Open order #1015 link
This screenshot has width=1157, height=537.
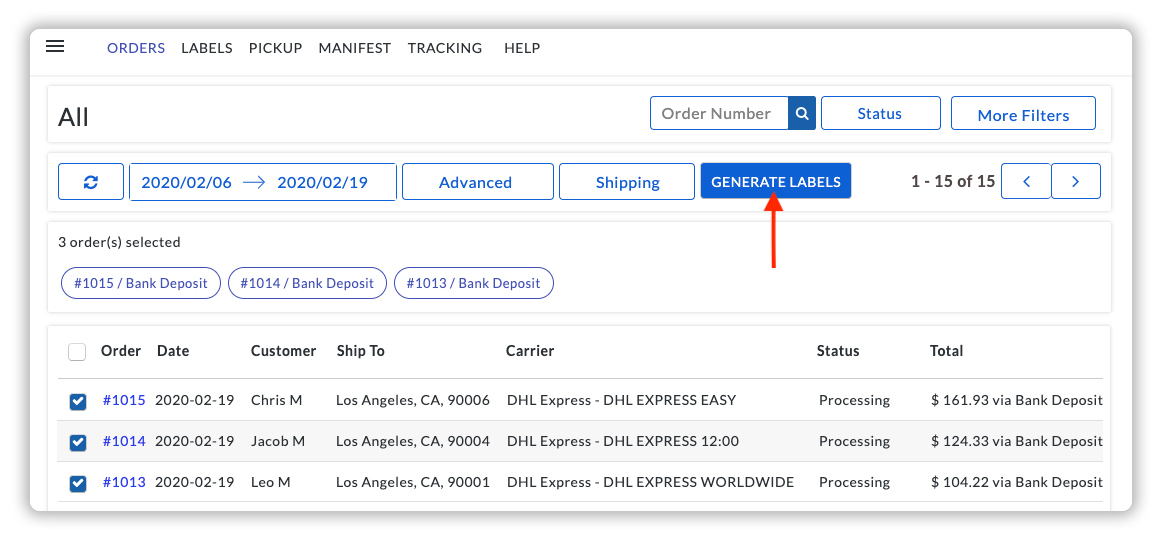click(x=124, y=401)
